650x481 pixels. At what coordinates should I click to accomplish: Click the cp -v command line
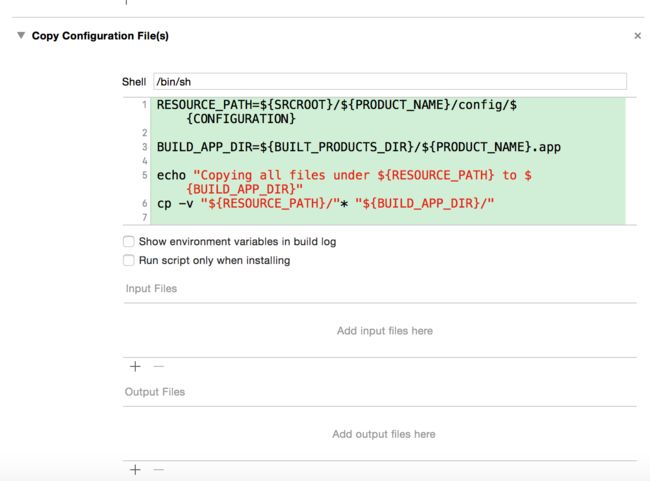point(325,203)
